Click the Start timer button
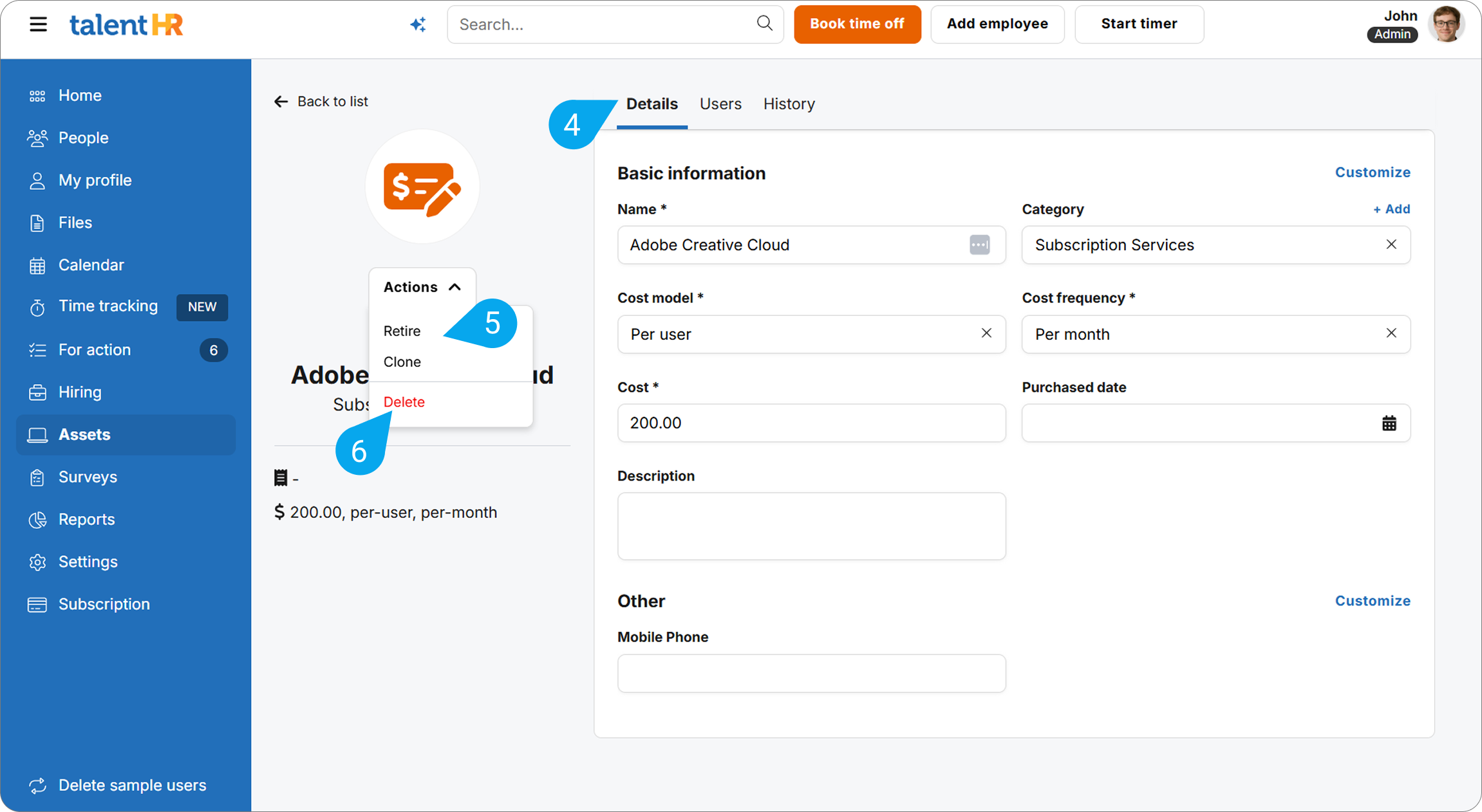1482x812 pixels. (1138, 24)
